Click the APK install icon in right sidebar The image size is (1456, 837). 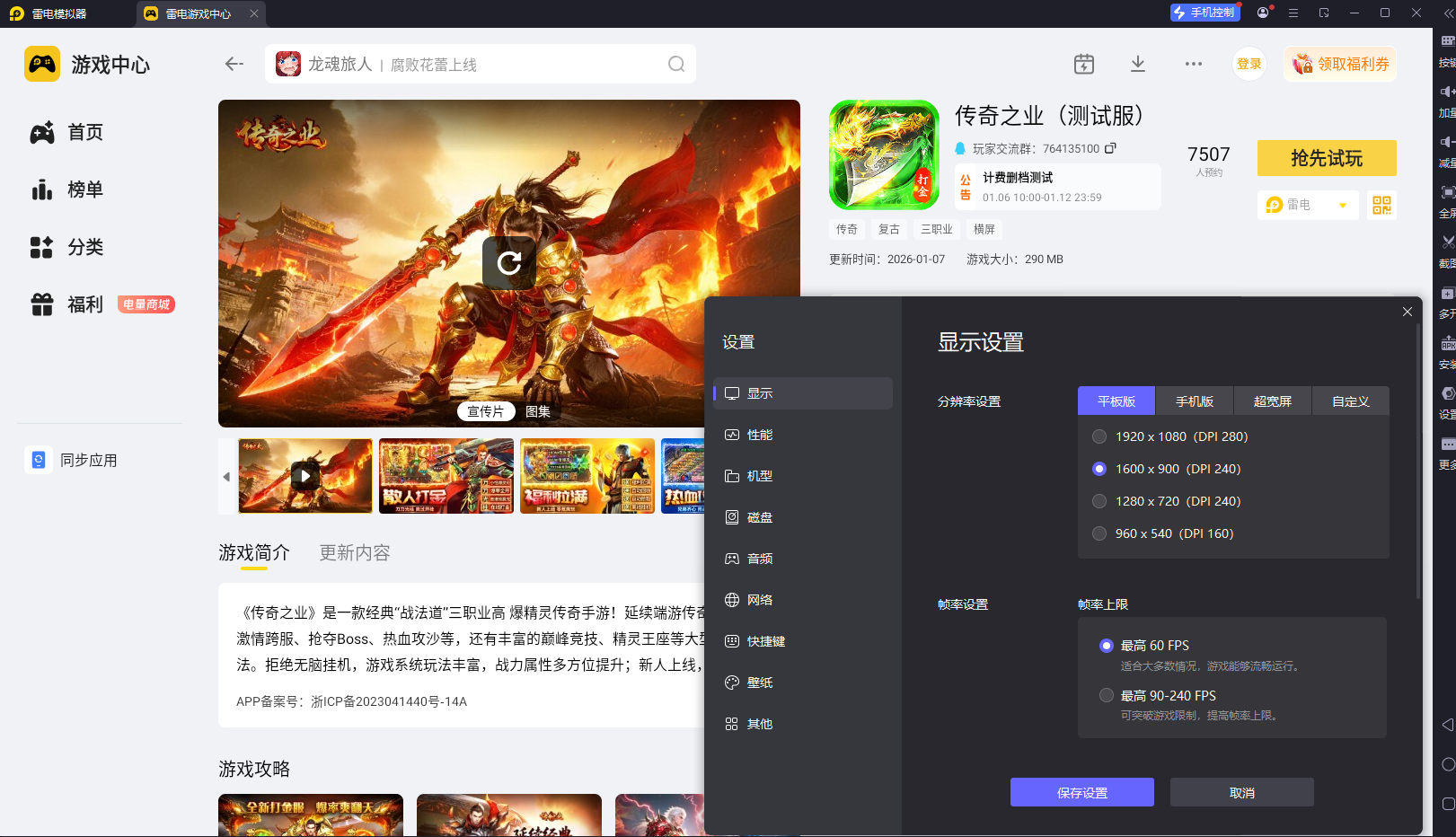pyautogui.click(x=1447, y=344)
